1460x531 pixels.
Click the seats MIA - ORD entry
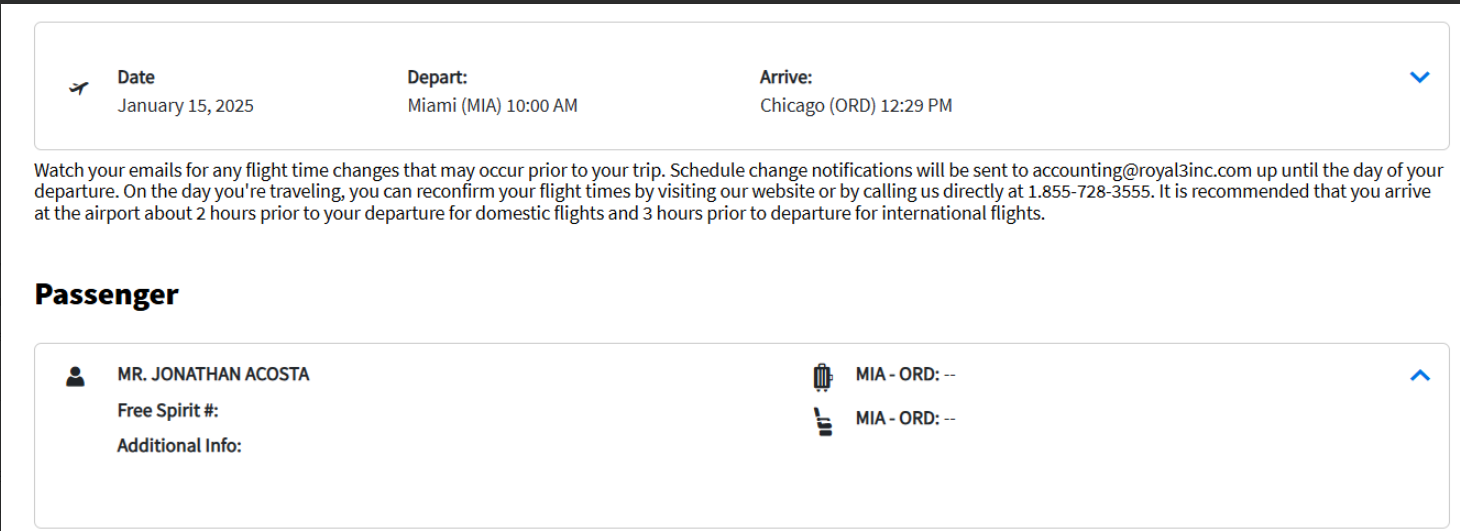(x=906, y=418)
